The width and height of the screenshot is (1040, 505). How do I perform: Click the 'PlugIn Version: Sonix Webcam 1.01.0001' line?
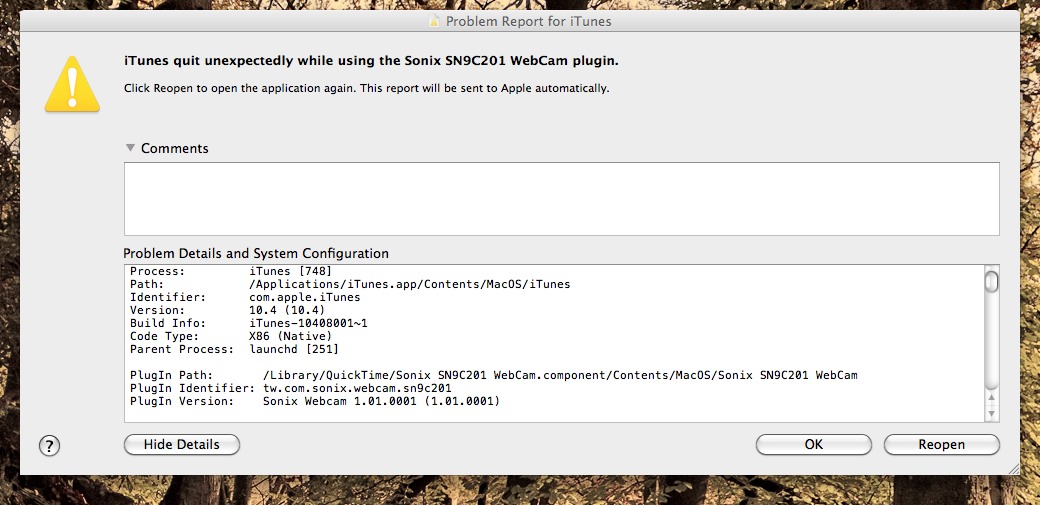tap(314, 401)
